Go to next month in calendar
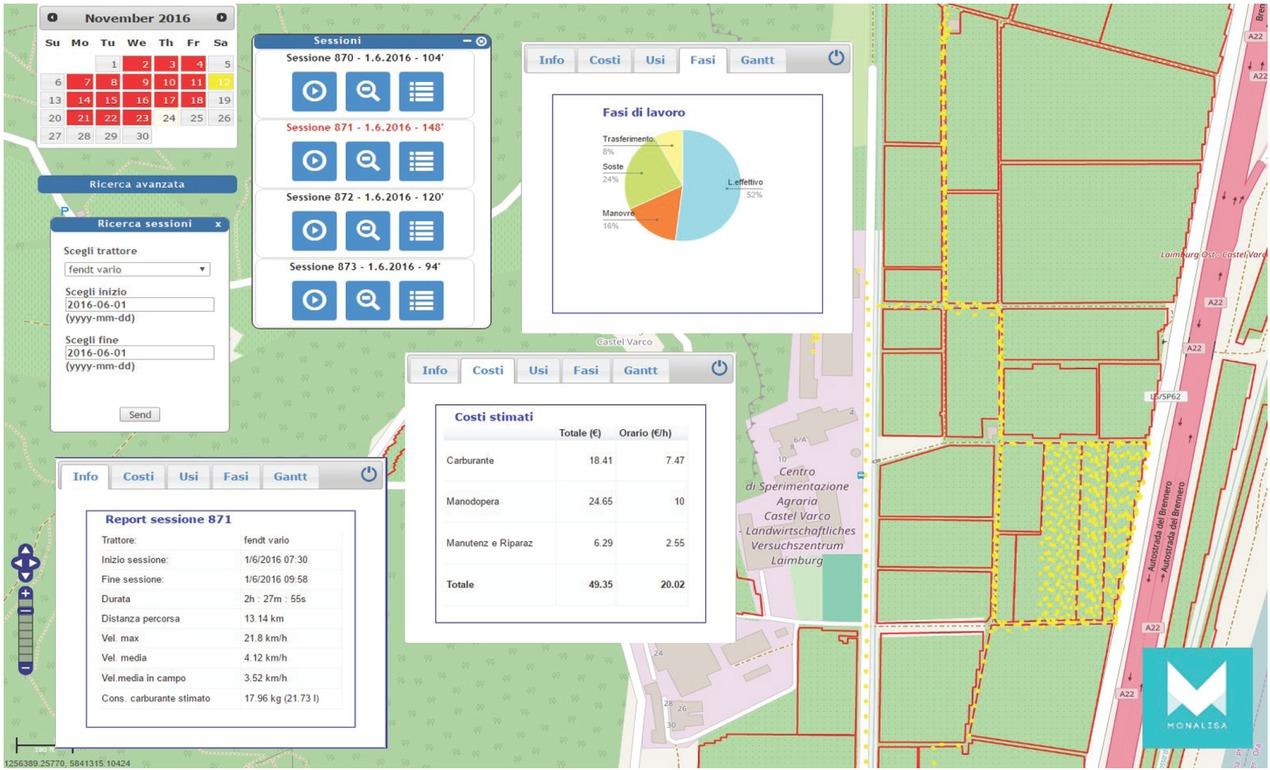1270x770 pixels. pos(221,18)
